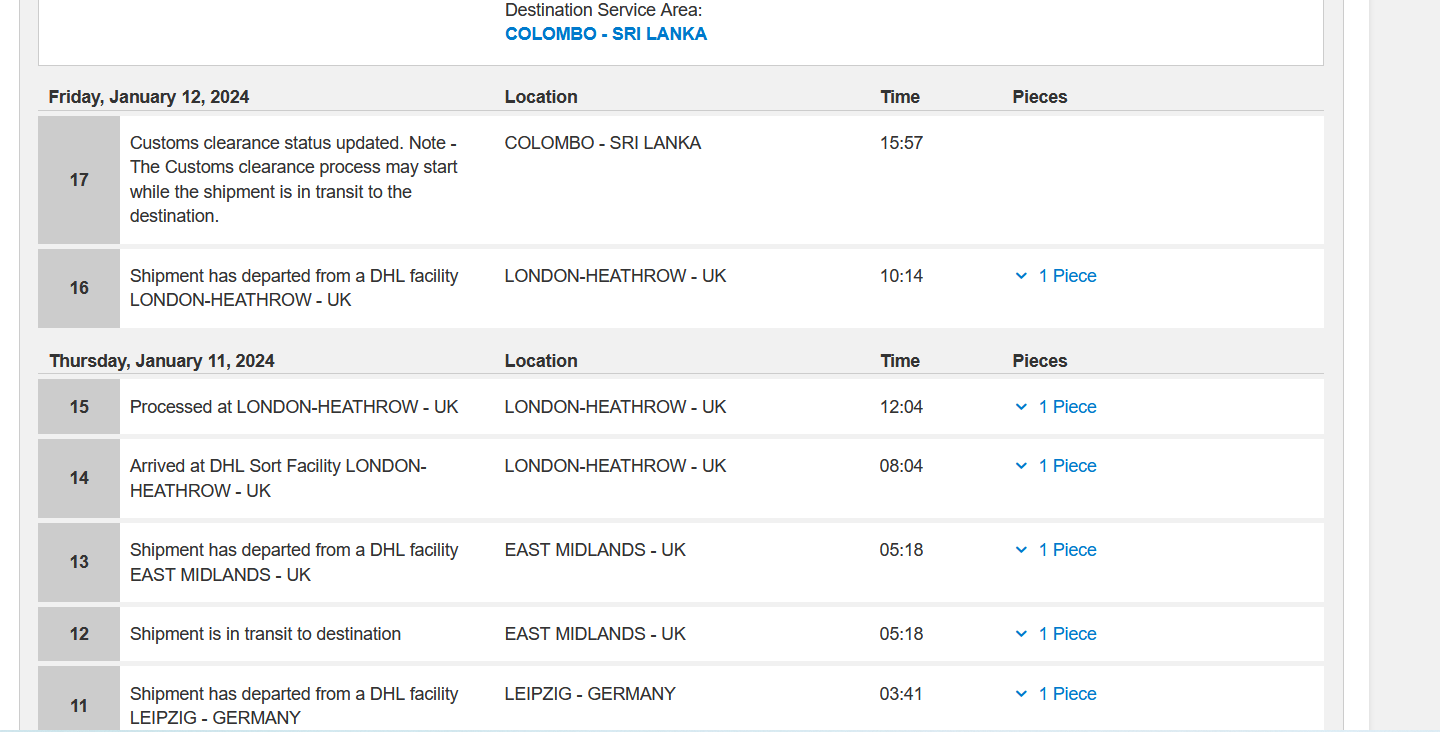Expand the chevron for Arrived at DHL Sort Facility row
The image size is (1440, 732).
point(1021,466)
